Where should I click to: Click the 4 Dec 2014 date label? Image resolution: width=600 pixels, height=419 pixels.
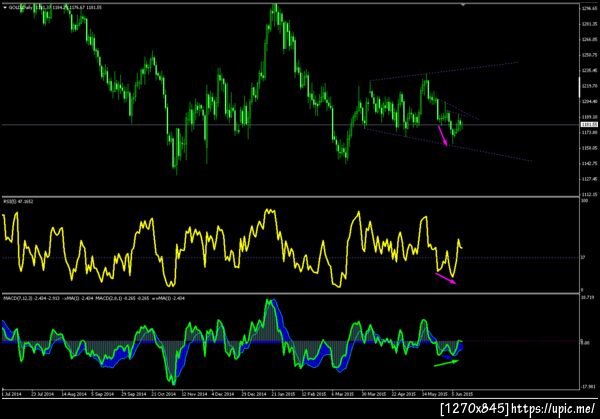pos(223,394)
